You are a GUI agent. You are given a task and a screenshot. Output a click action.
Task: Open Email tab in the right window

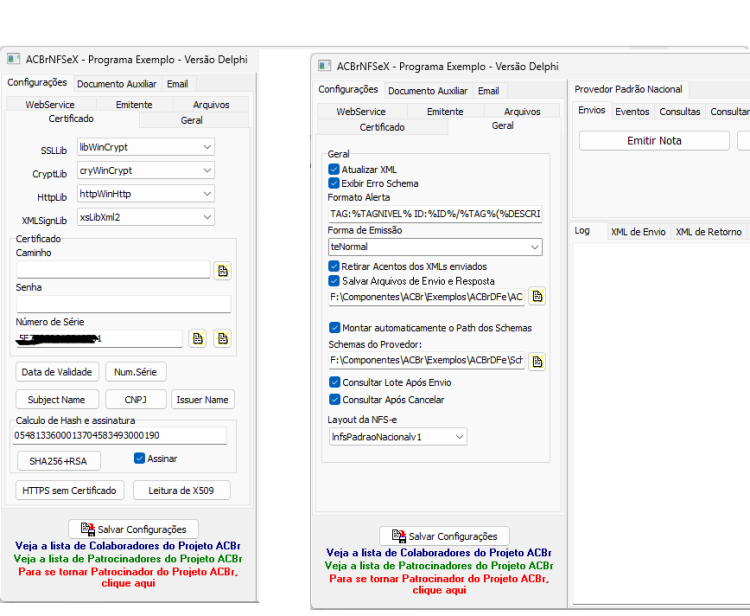[488, 91]
